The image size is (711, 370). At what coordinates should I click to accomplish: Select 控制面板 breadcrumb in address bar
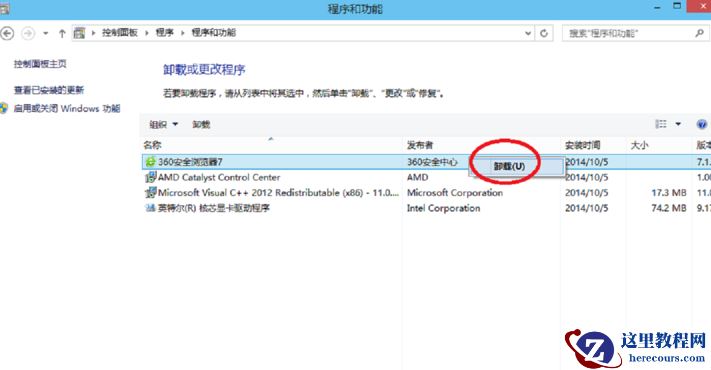(x=120, y=33)
